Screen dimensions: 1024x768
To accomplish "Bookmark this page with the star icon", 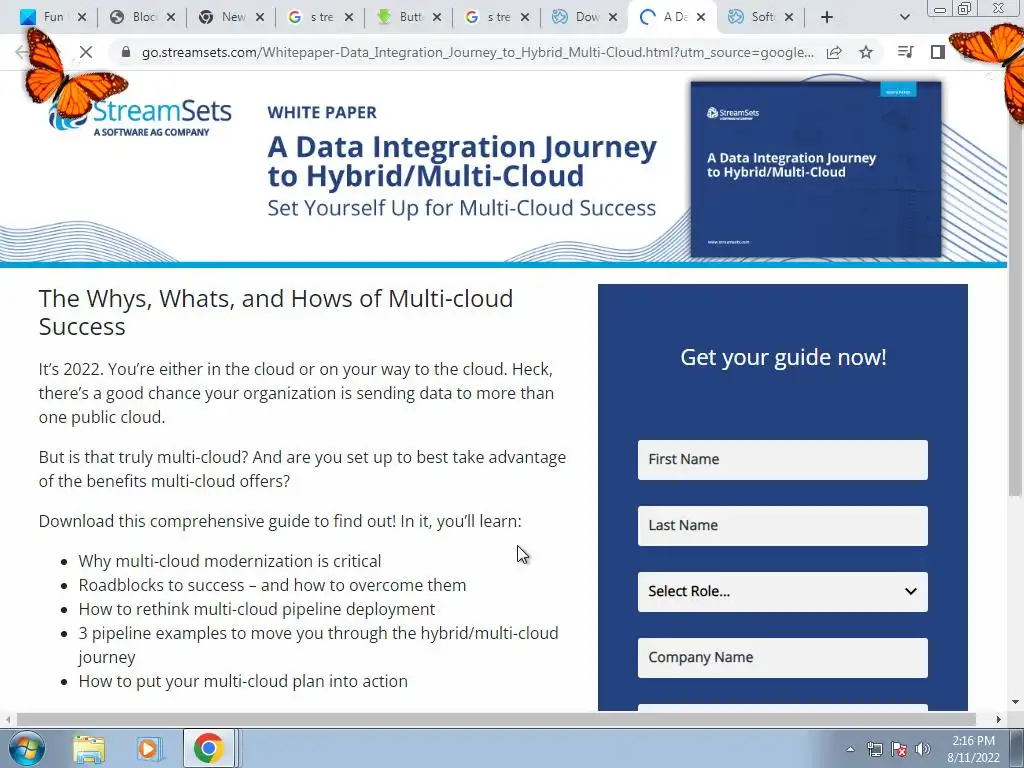I will pos(866,52).
